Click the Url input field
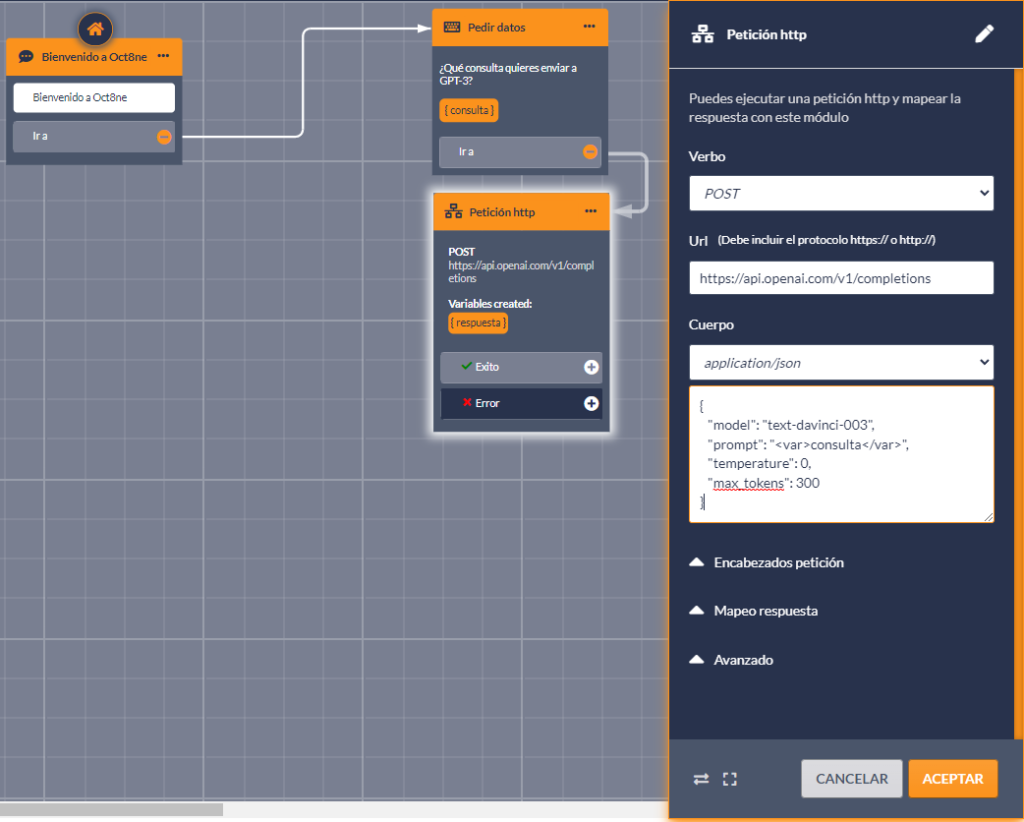 tap(841, 278)
